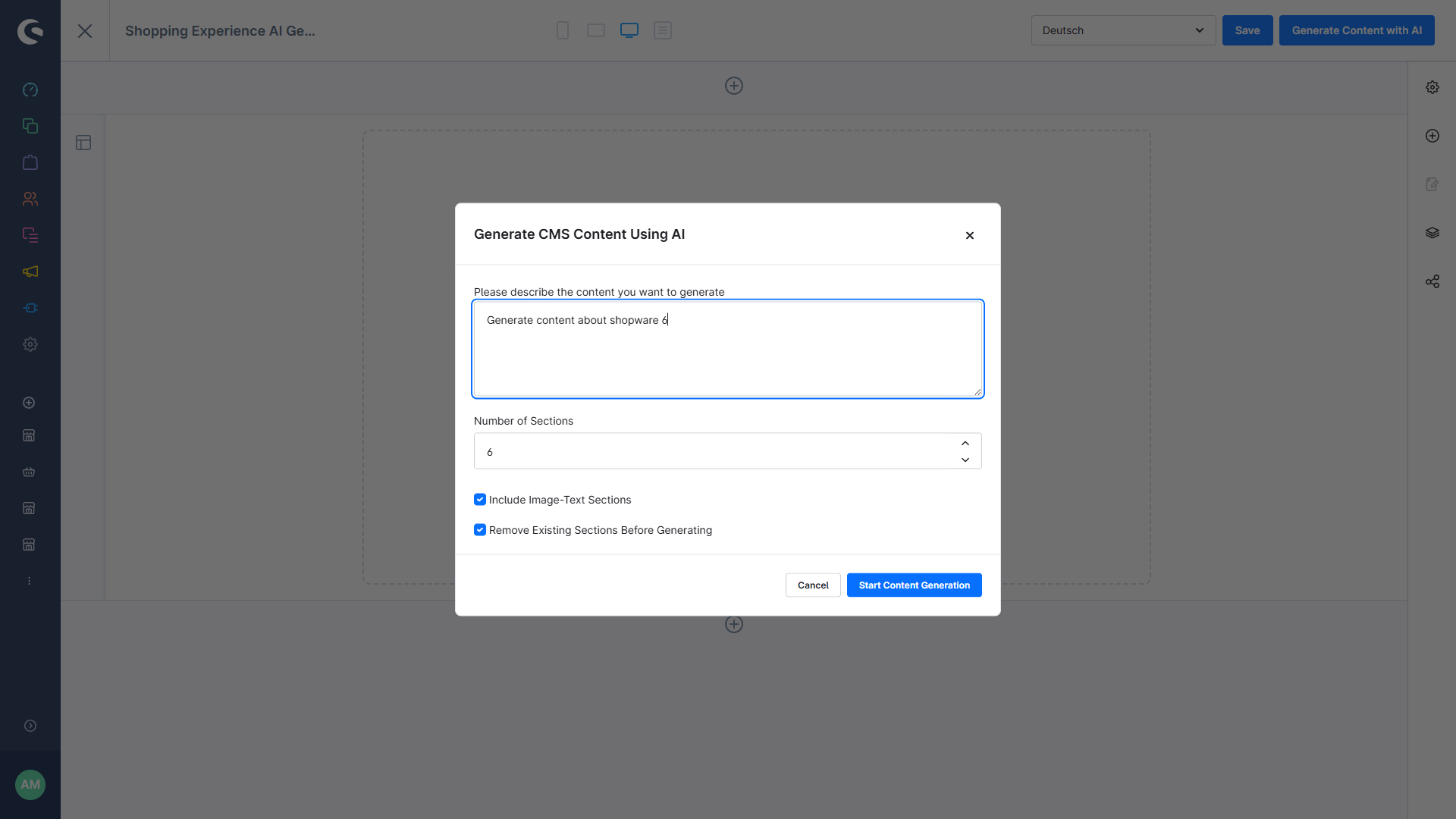Start Content Generation
This screenshot has width=1456, height=819.
point(914,585)
